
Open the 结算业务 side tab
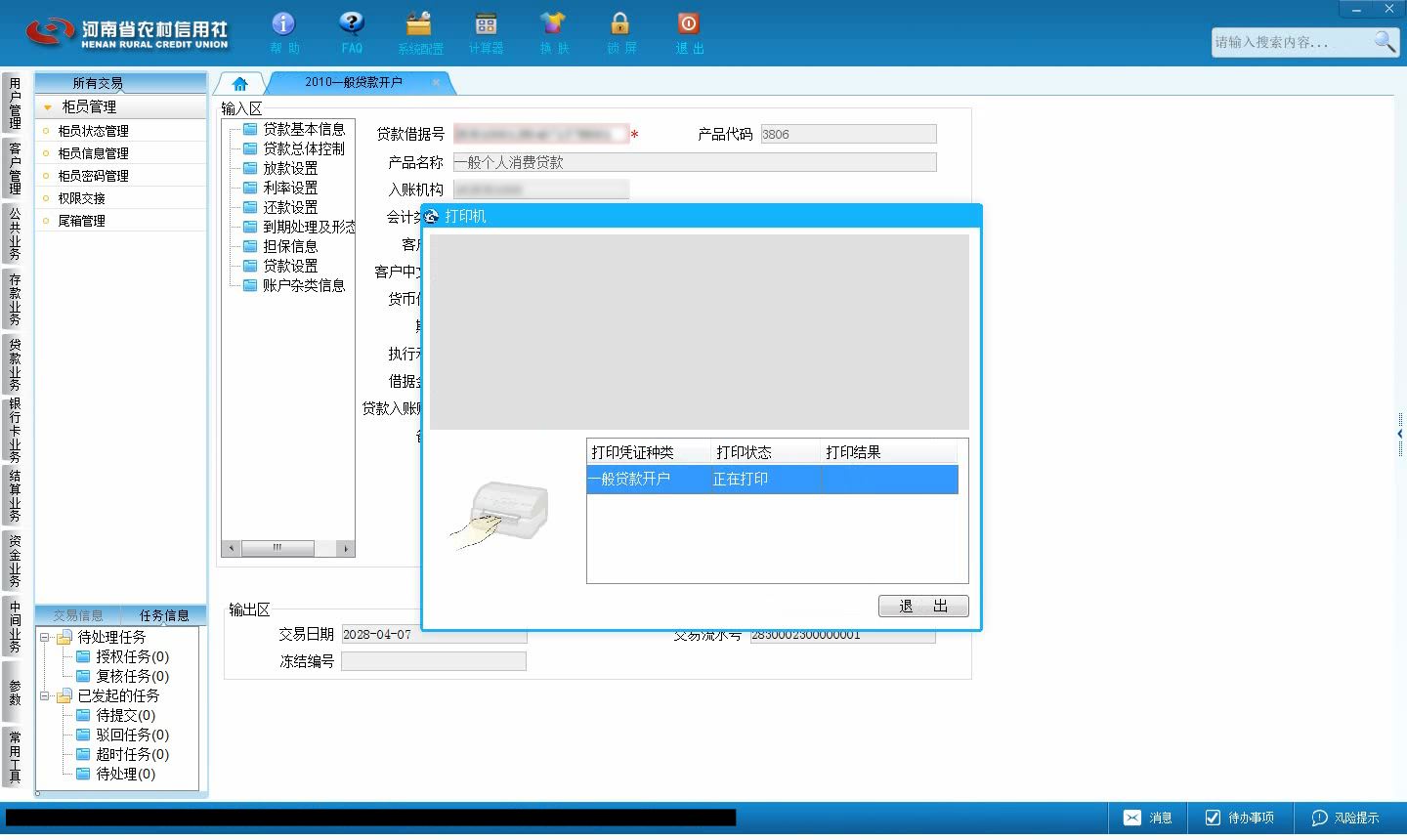click(15, 496)
